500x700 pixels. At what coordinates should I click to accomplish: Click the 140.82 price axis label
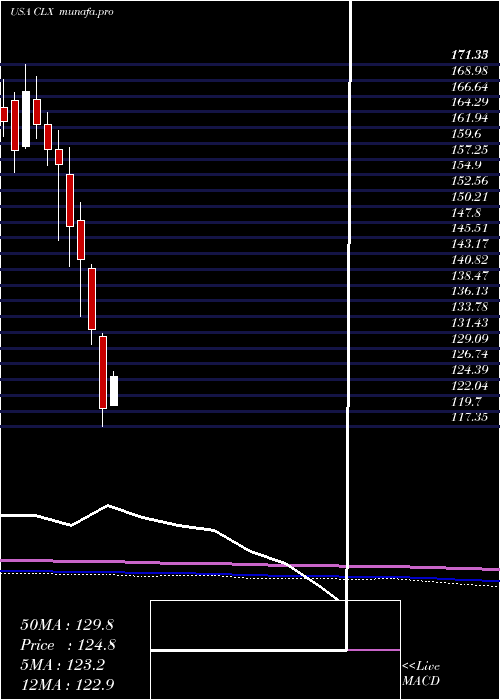[x=469, y=260]
